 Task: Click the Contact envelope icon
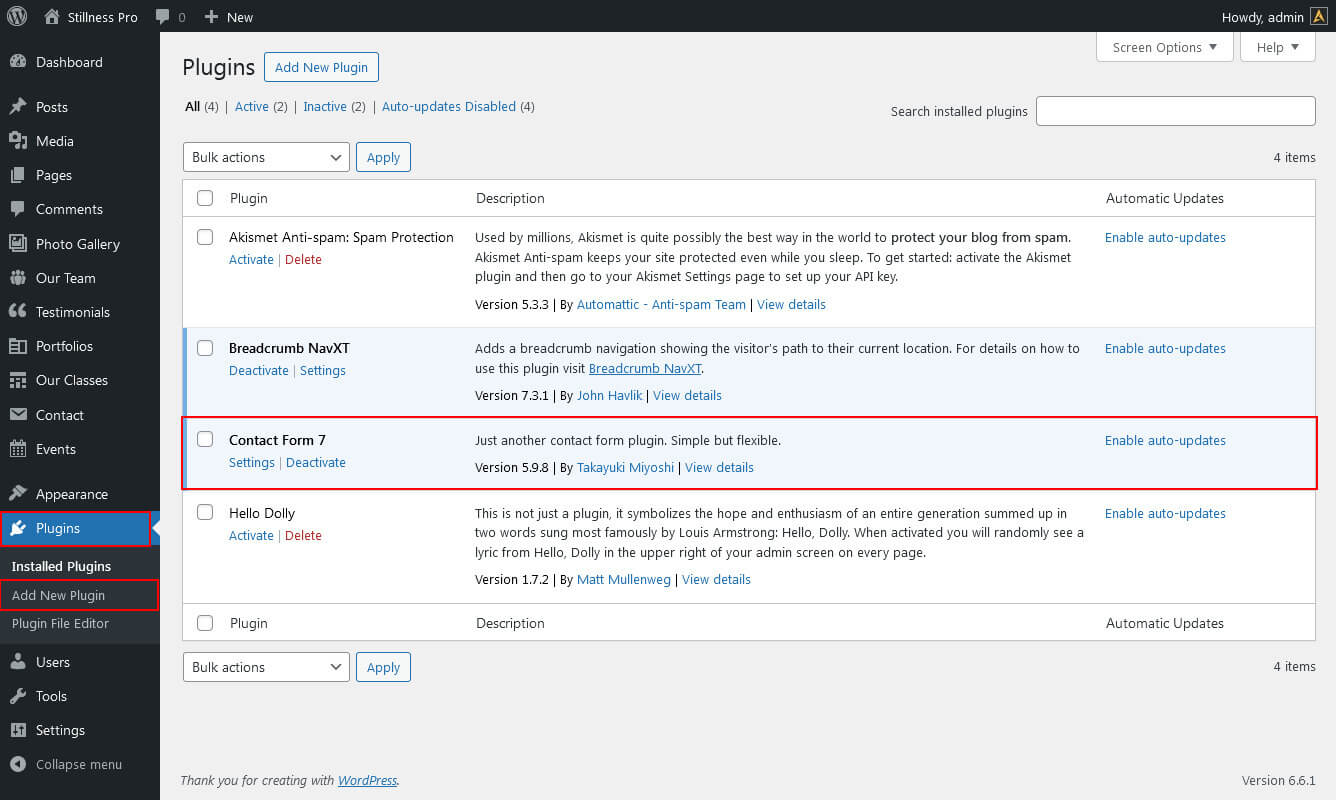(x=18, y=415)
